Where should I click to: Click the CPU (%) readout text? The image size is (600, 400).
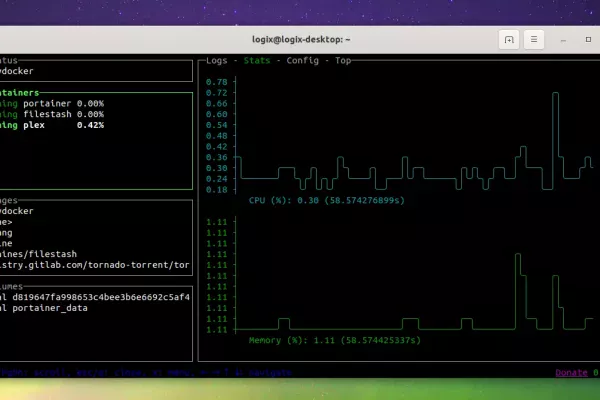[326, 200]
